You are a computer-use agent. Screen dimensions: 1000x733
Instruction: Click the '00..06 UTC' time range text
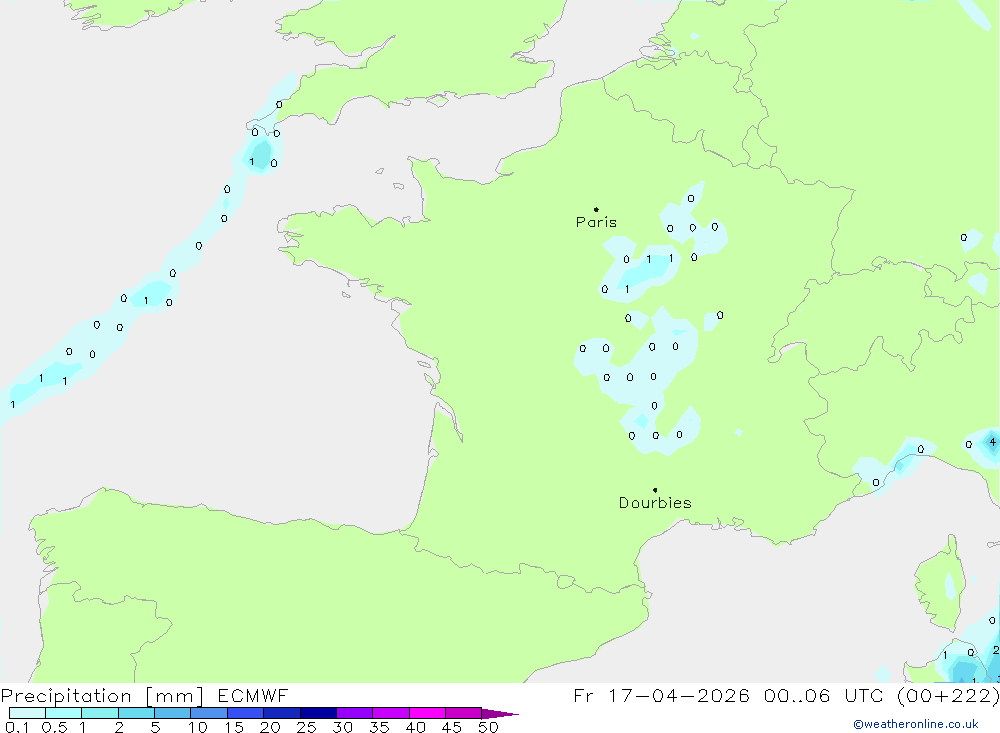tap(824, 695)
